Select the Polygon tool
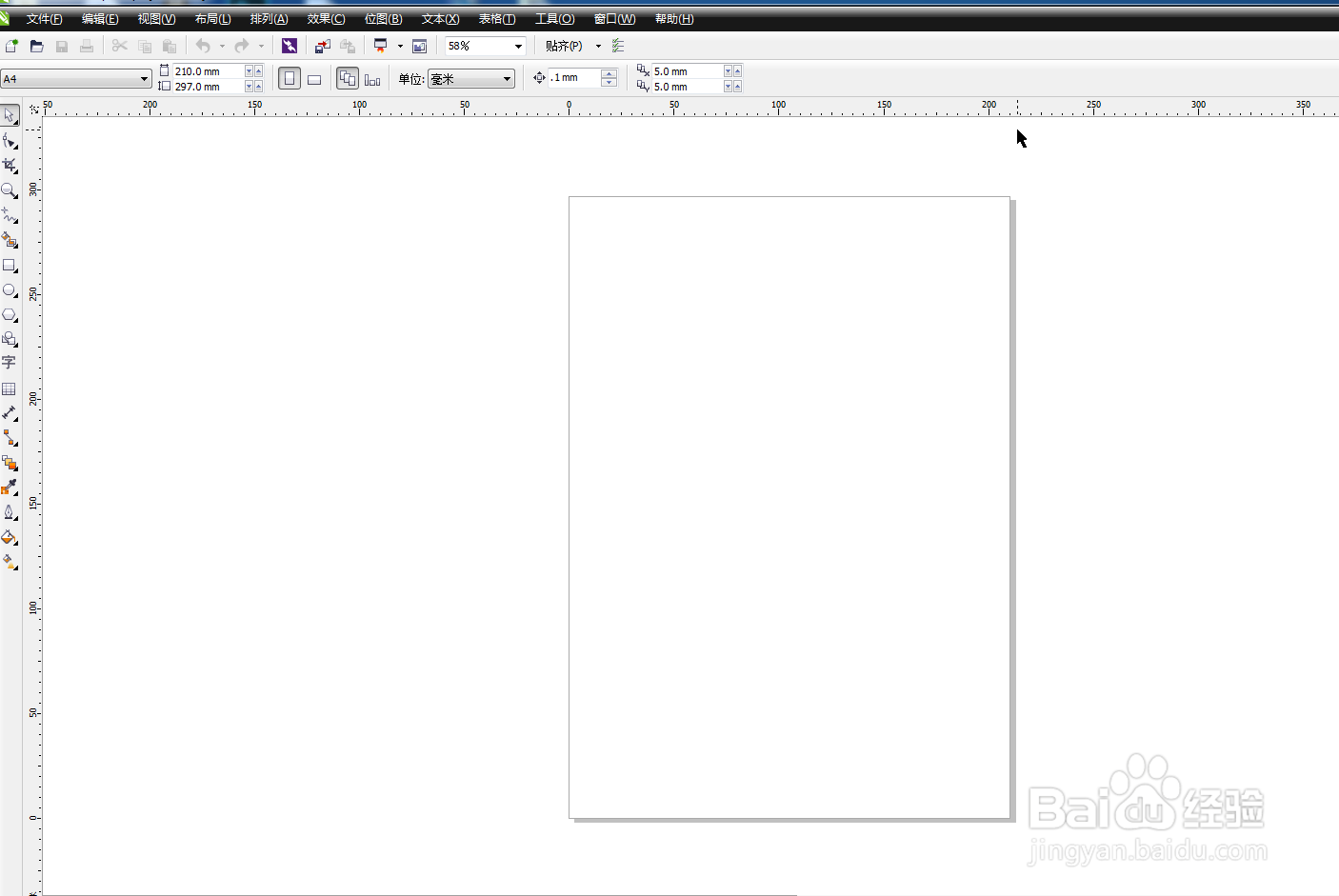The height and width of the screenshot is (896, 1339). point(10,315)
